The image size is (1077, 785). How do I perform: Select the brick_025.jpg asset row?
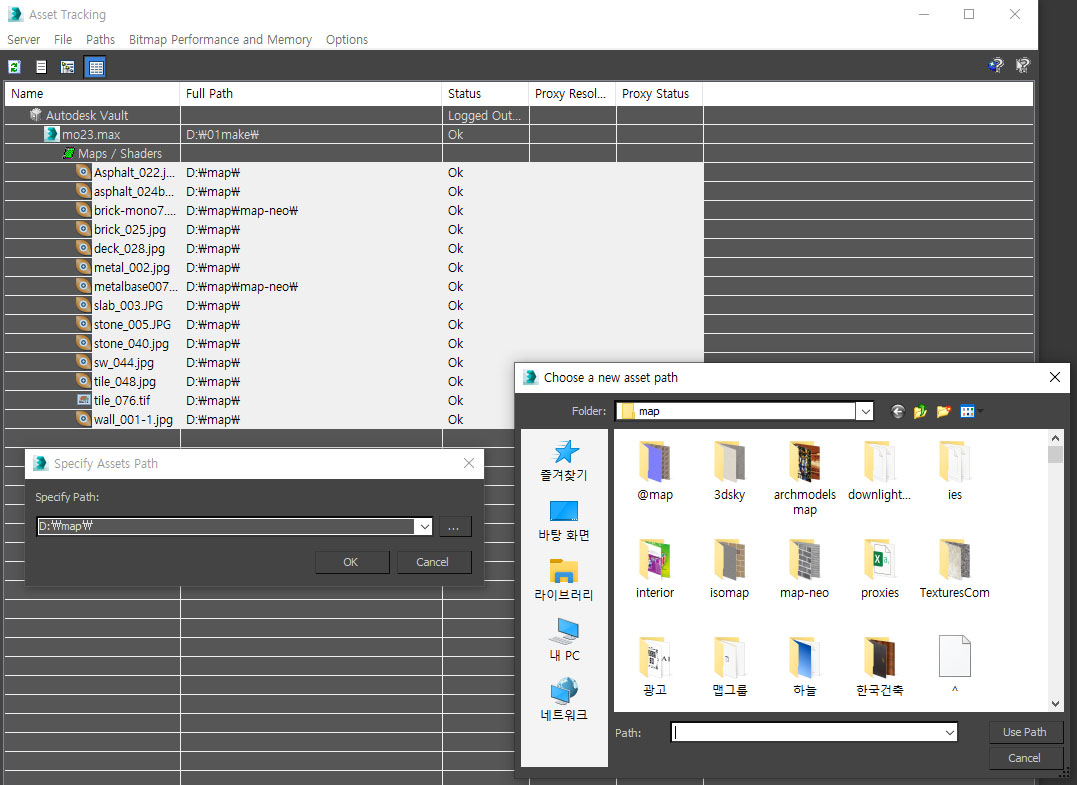(354, 229)
